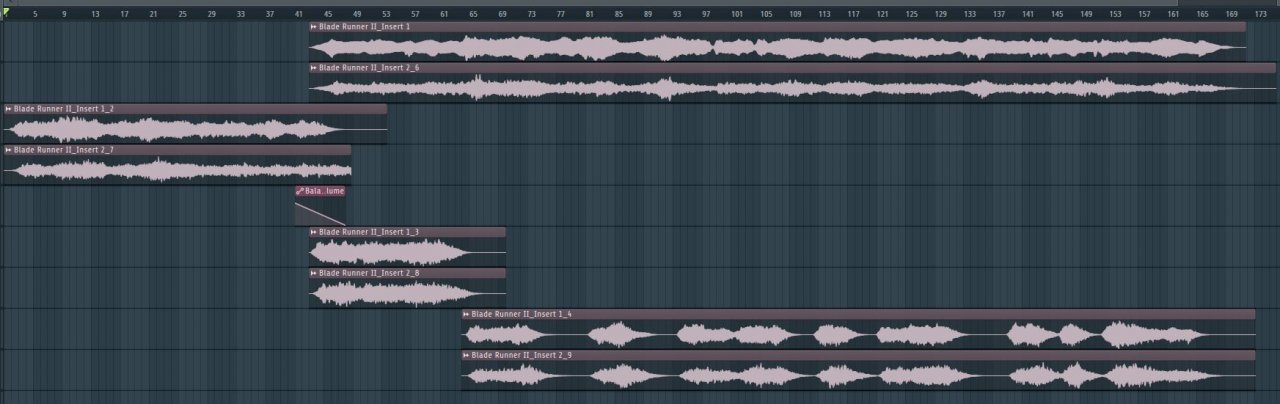
Task: Jump to bar 125 on the timeline ruler
Action: [x=912, y=14]
